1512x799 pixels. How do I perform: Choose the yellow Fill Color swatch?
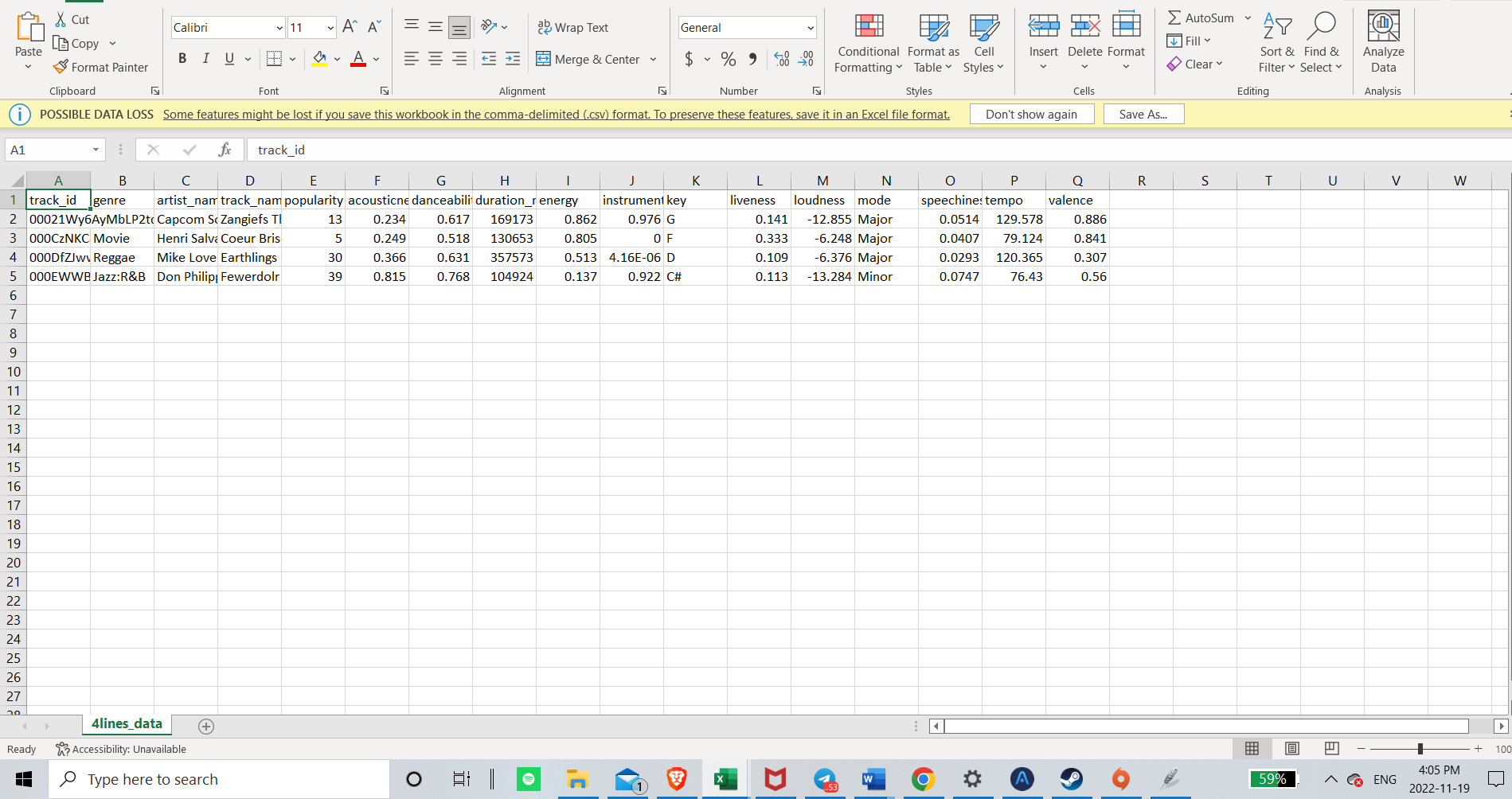pos(319,58)
